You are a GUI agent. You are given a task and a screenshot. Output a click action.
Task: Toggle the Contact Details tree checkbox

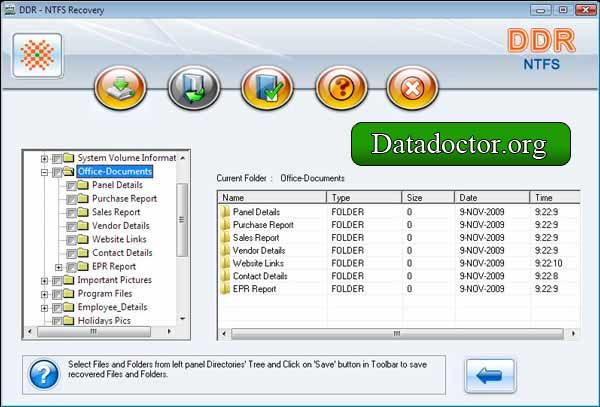[71, 254]
